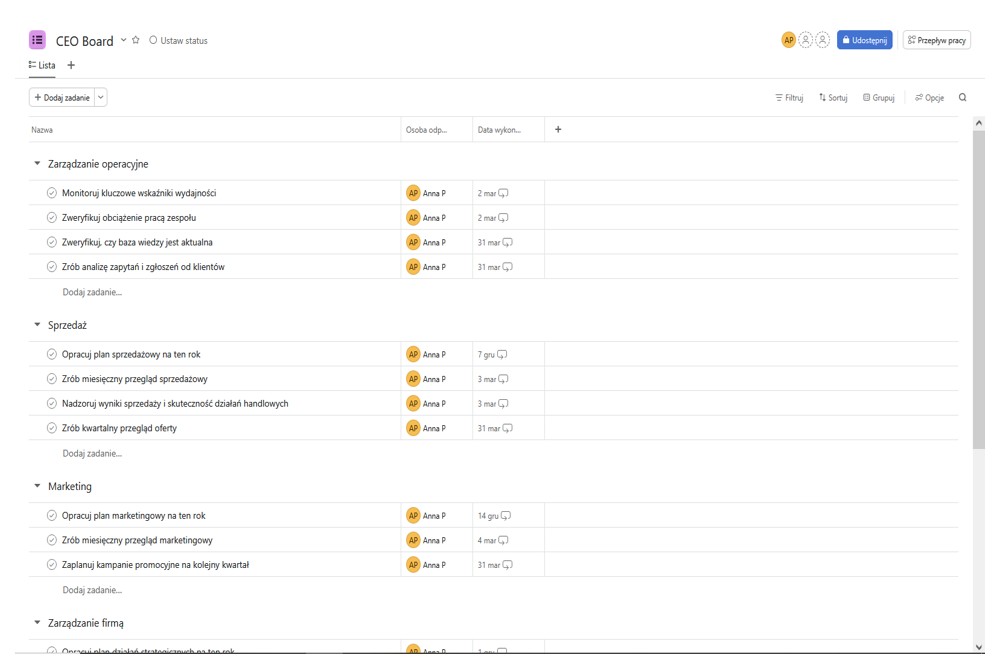Click the plus icon to add a column
Screen dimensions: 1000x668
coord(558,130)
